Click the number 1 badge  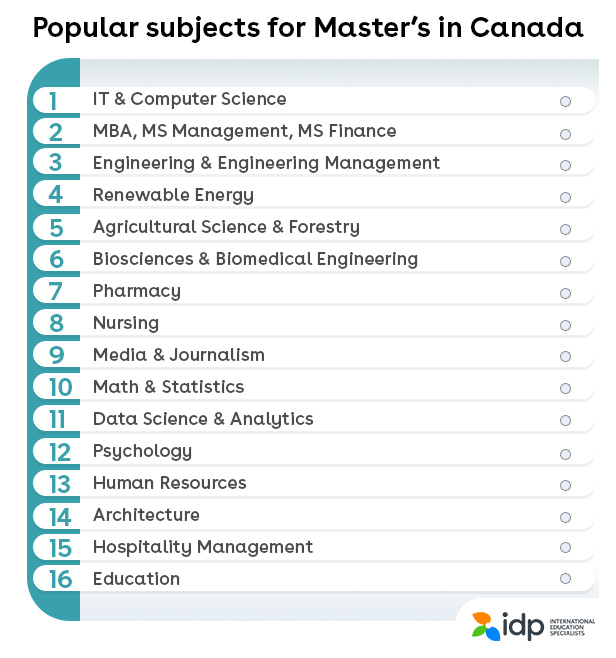tap(53, 101)
